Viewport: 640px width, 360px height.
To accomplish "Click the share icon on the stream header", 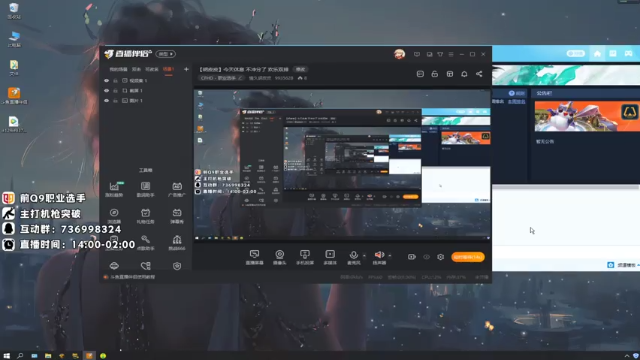I will click(479, 74).
